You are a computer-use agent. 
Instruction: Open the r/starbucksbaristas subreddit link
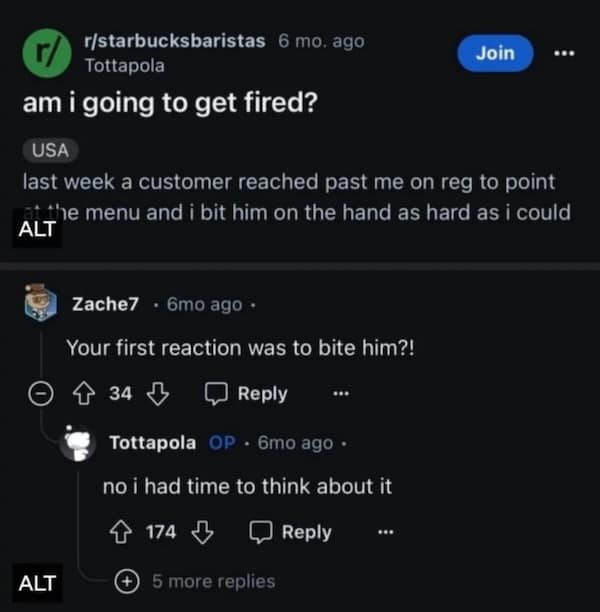click(175, 41)
